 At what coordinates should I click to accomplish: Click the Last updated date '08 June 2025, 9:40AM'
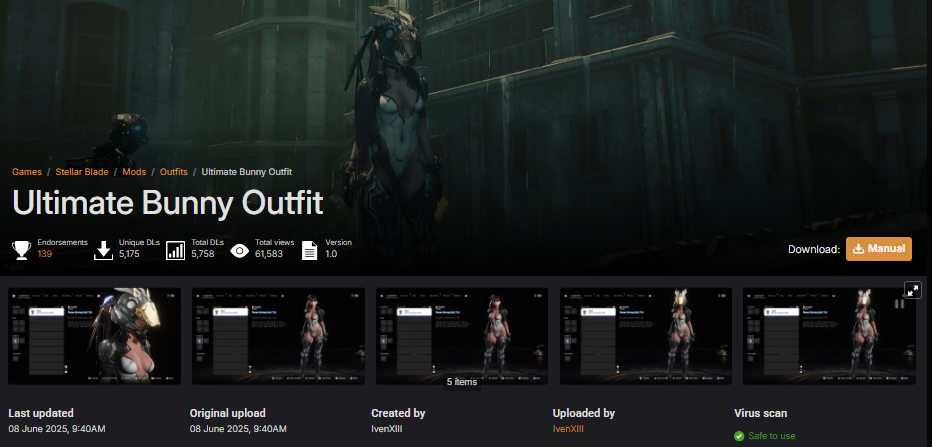(57, 429)
